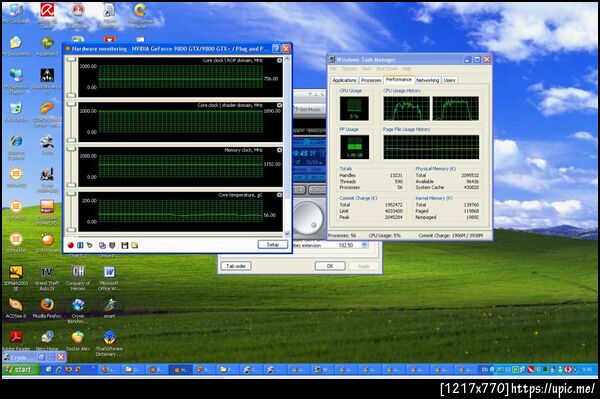Viewport: 600px width, 399px height.
Task: Open the Company of Heroes desktop icon
Action: (x=78, y=277)
